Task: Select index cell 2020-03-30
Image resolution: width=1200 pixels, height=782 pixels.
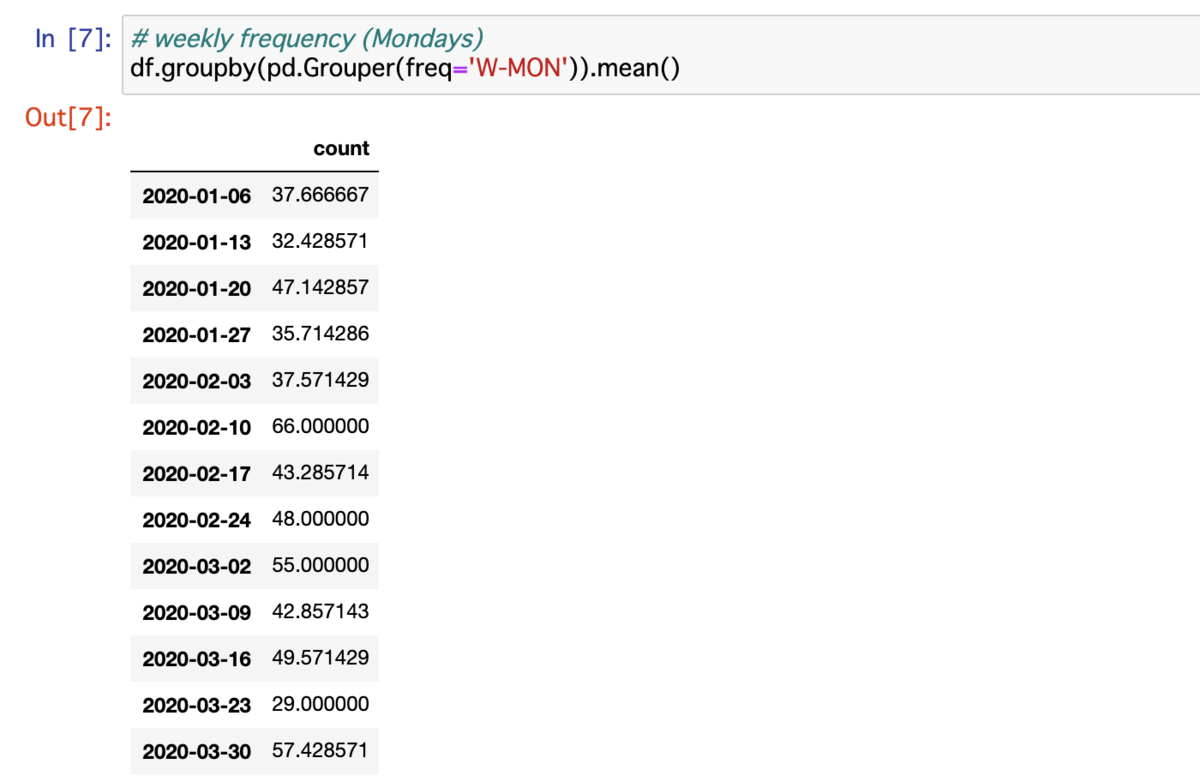Action: coord(197,751)
